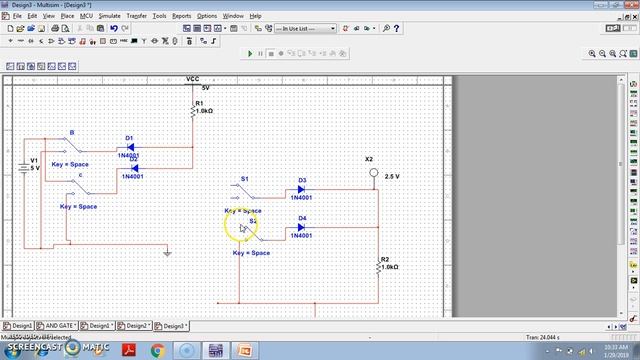Open the Transfer menu

pyautogui.click(x=136, y=16)
